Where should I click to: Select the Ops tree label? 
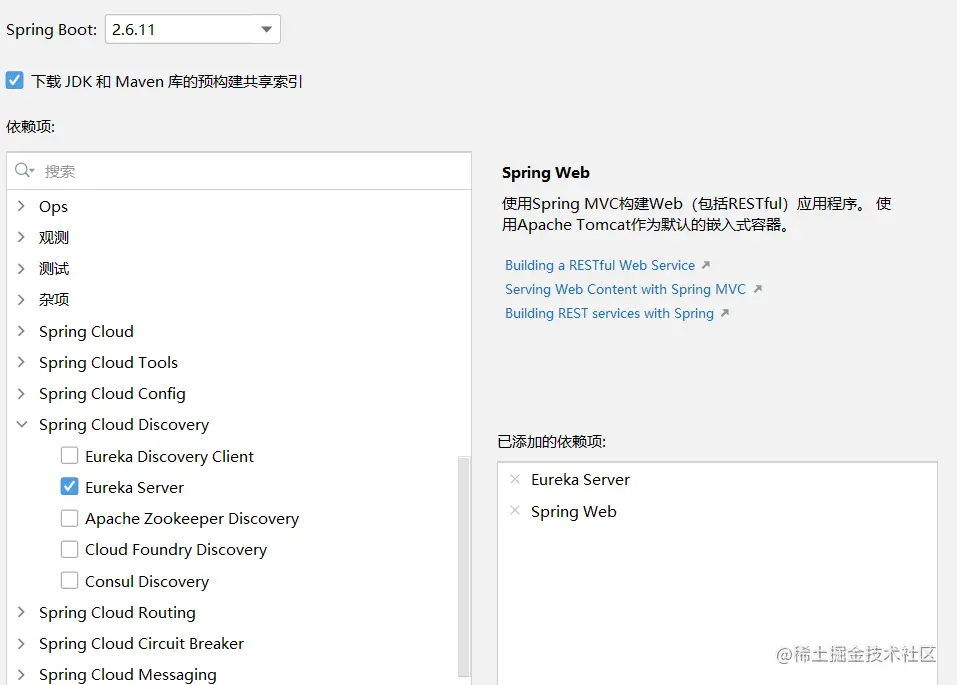(53, 206)
